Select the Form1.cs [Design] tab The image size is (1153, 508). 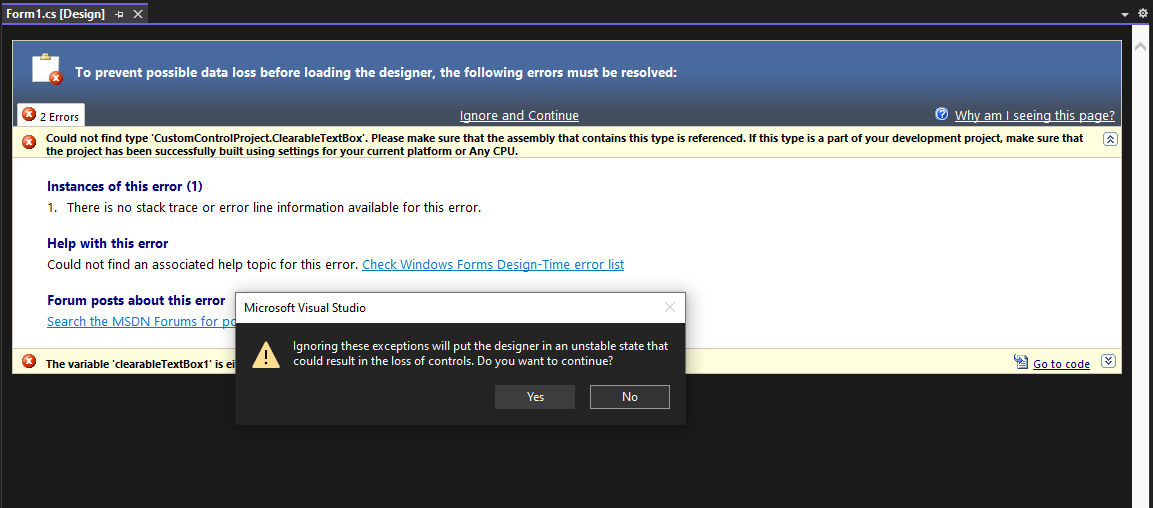pyautogui.click(x=55, y=14)
